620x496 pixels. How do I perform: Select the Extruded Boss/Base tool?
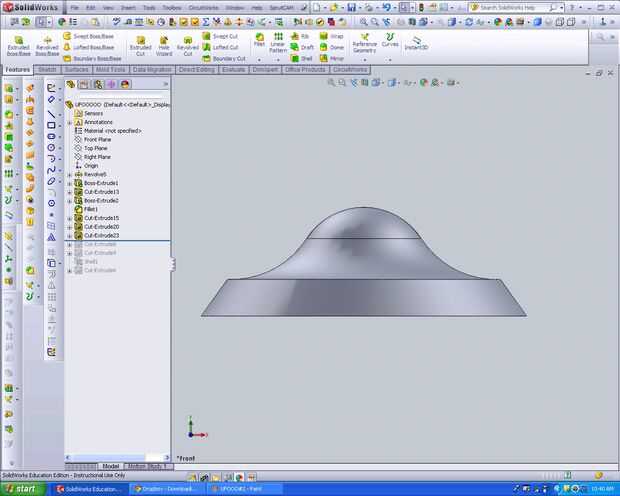[x=19, y=46]
